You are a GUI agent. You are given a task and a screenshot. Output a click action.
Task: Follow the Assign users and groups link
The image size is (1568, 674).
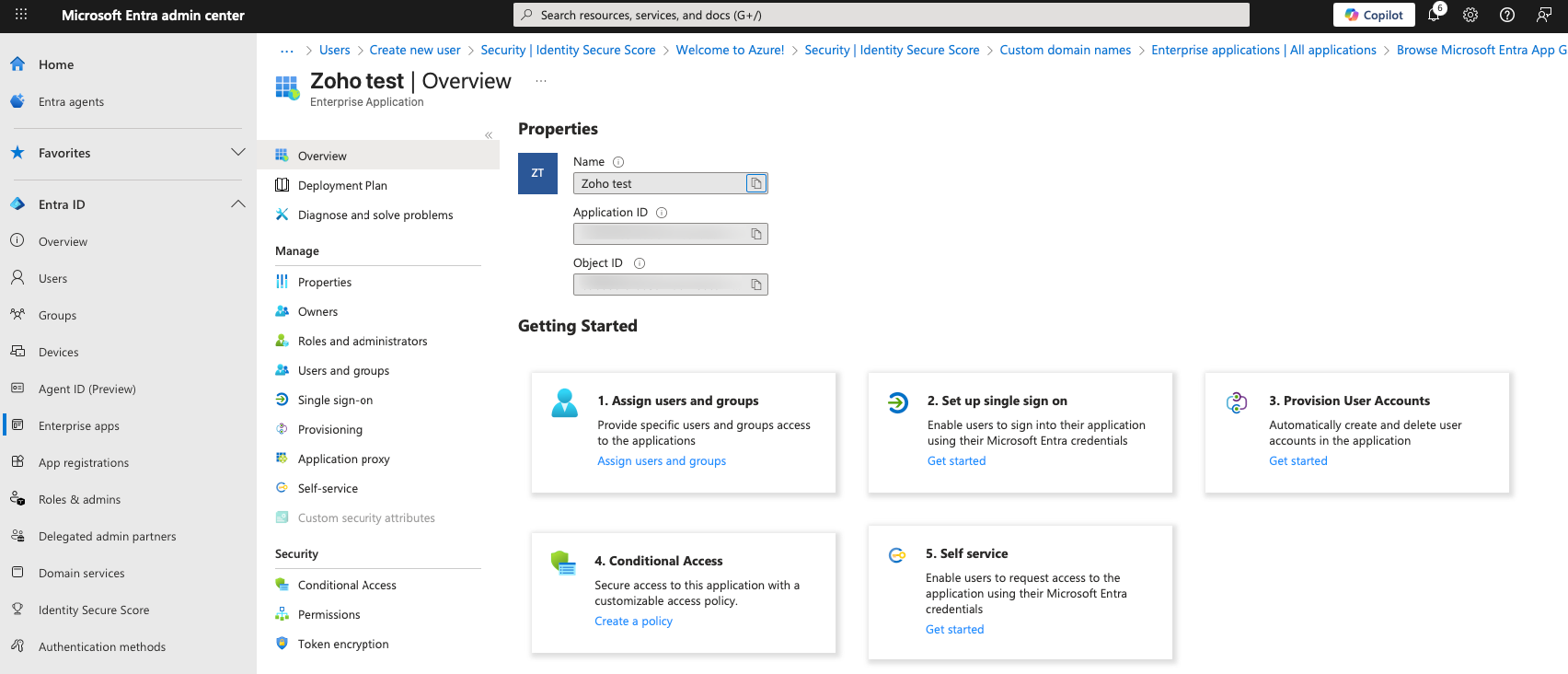click(662, 460)
